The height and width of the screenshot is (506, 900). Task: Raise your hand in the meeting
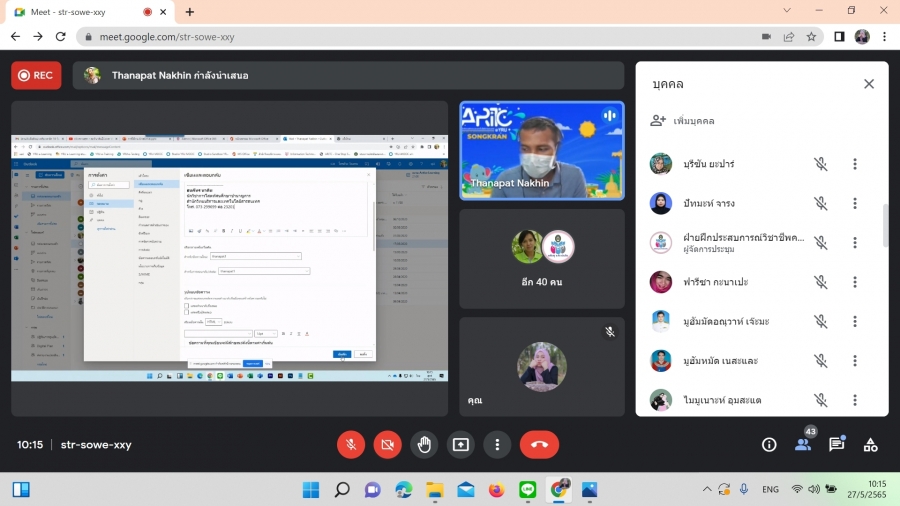click(x=424, y=445)
